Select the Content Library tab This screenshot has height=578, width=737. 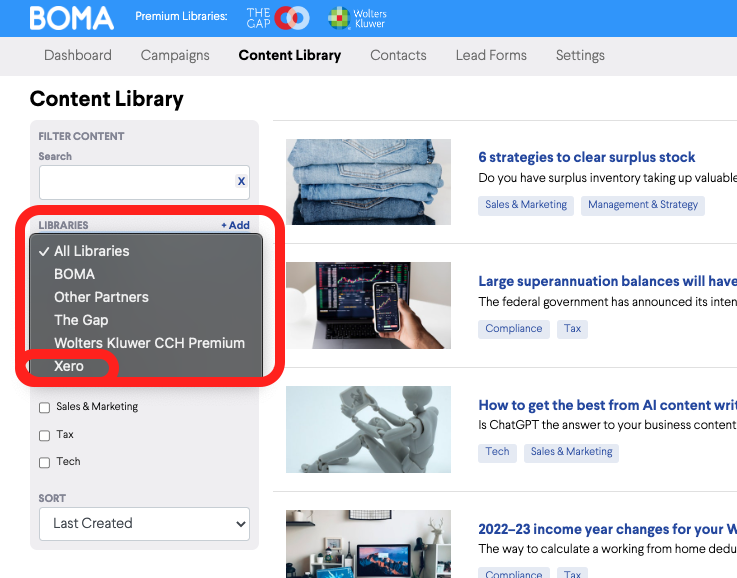pyautogui.click(x=290, y=55)
